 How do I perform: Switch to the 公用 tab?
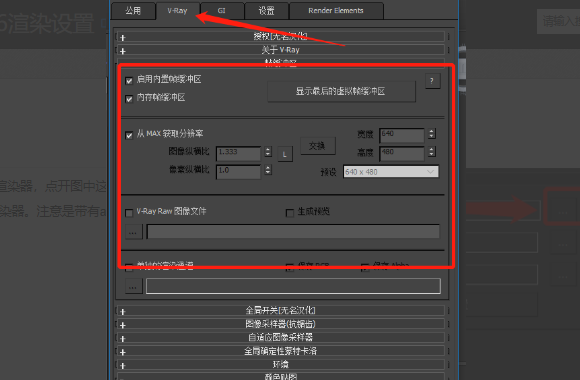(133, 11)
